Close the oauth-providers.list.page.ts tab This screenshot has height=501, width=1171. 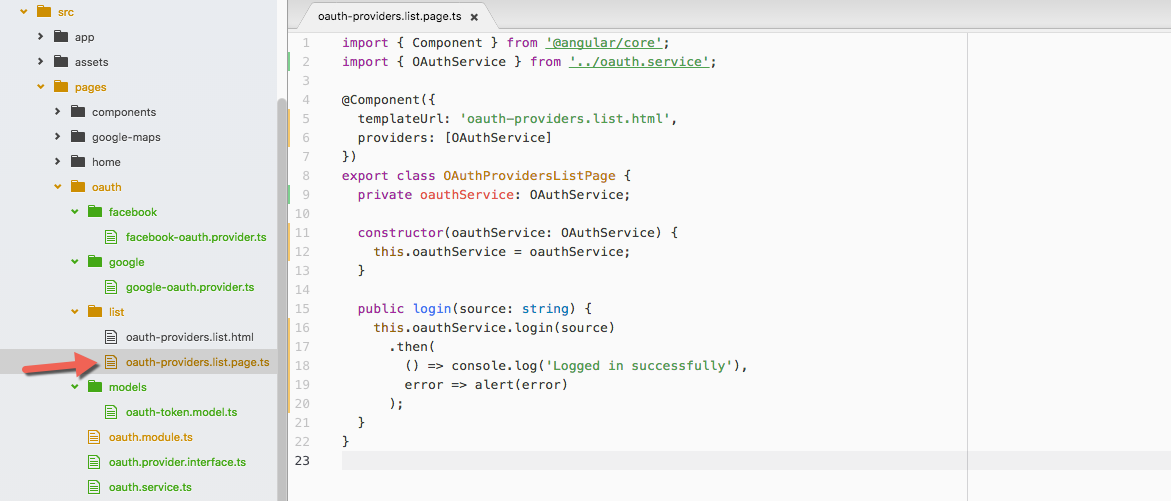tap(473, 16)
